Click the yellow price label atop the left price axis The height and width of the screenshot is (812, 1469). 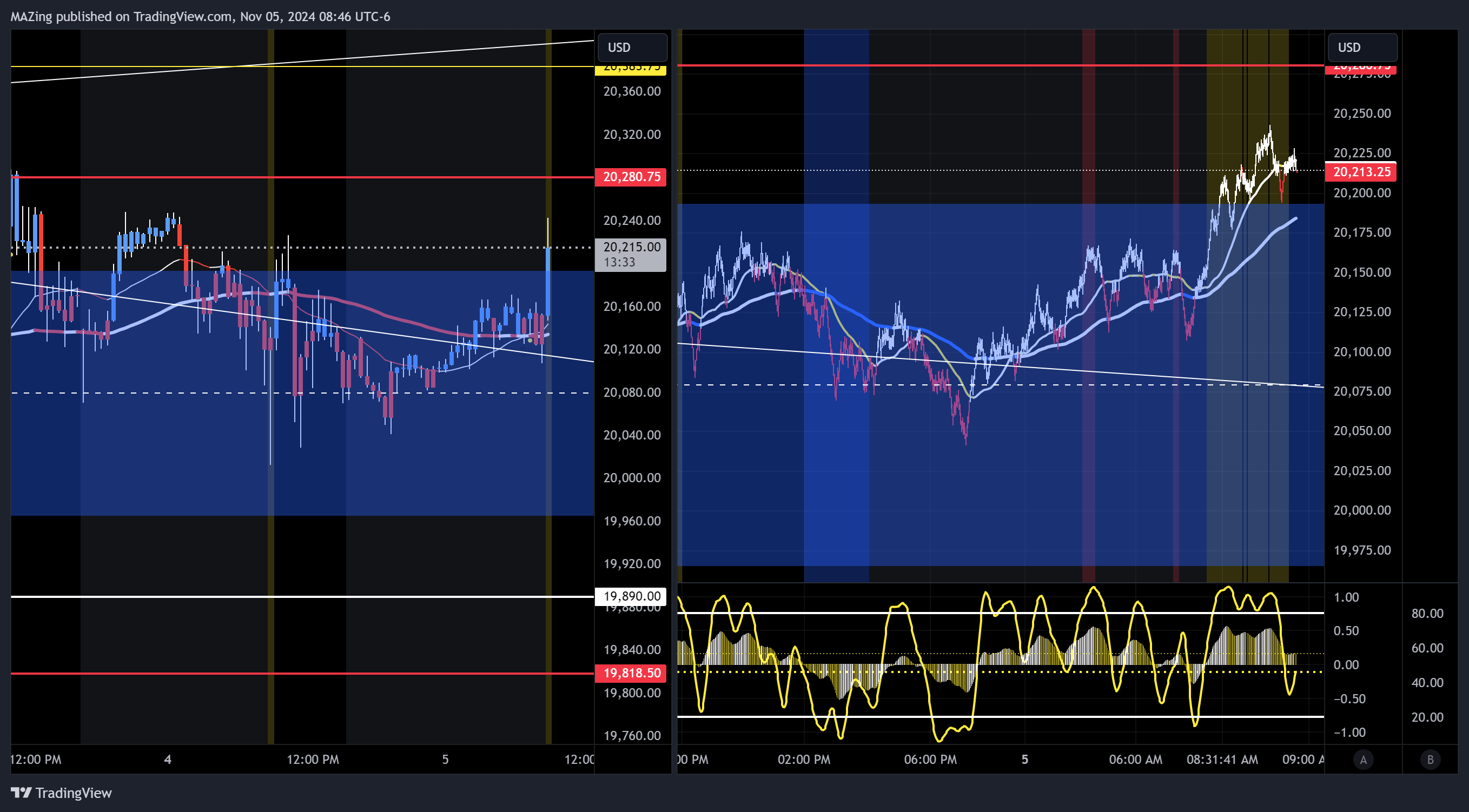click(x=631, y=70)
